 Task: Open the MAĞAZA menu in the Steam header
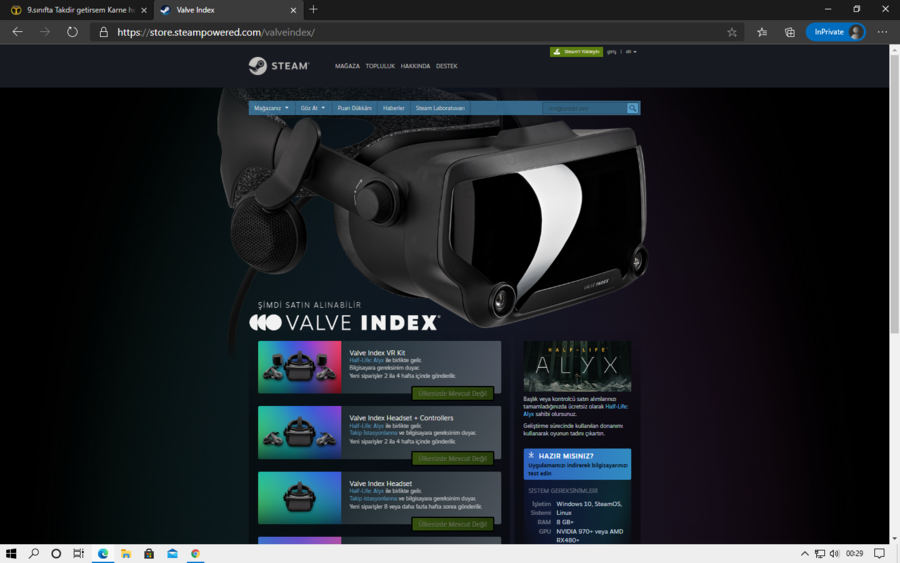[x=347, y=66]
